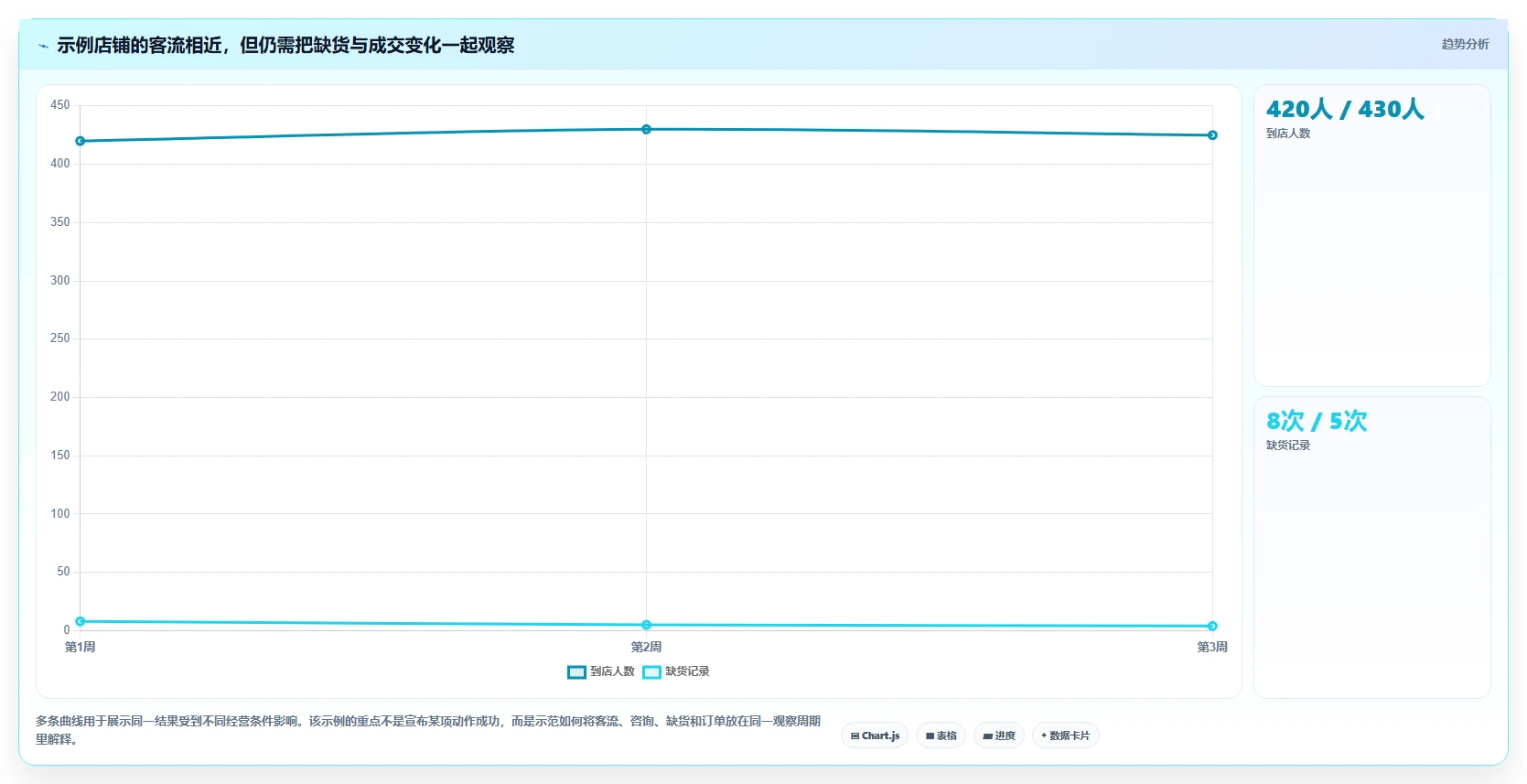Click the 到店人数 legend label
This screenshot has height=784, width=1527.
click(x=612, y=671)
